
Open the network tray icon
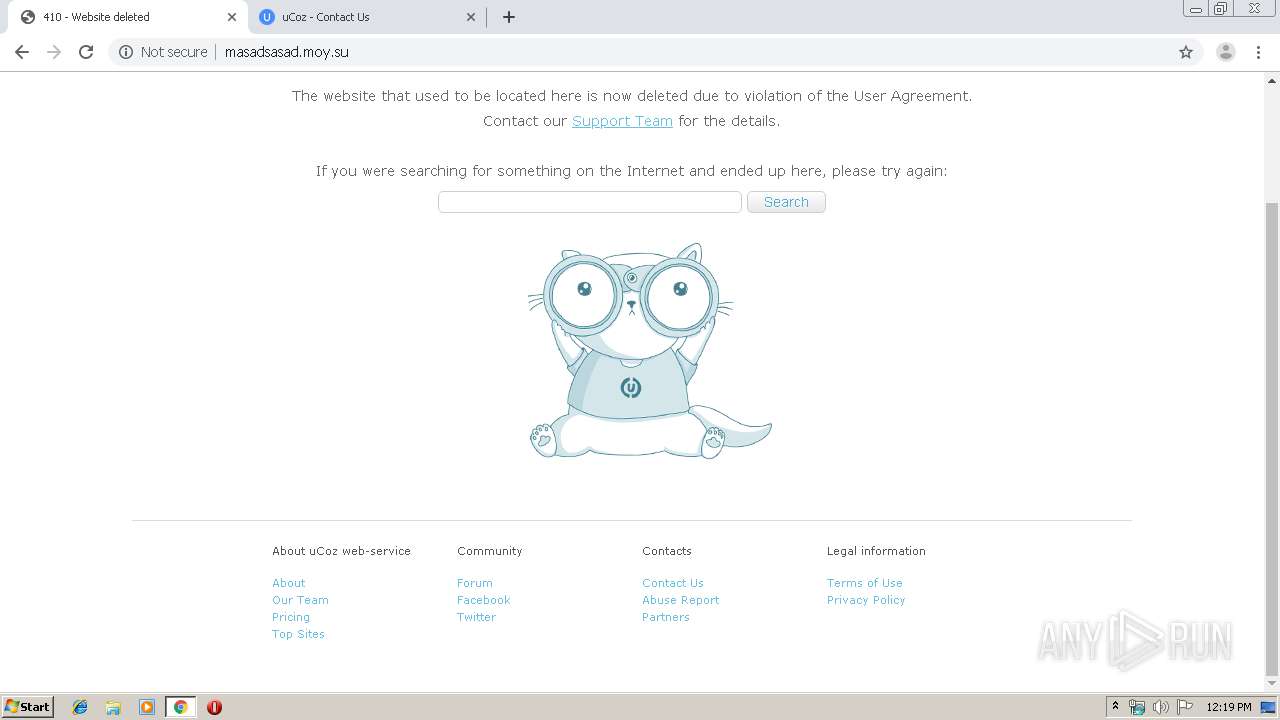pos(1137,707)
